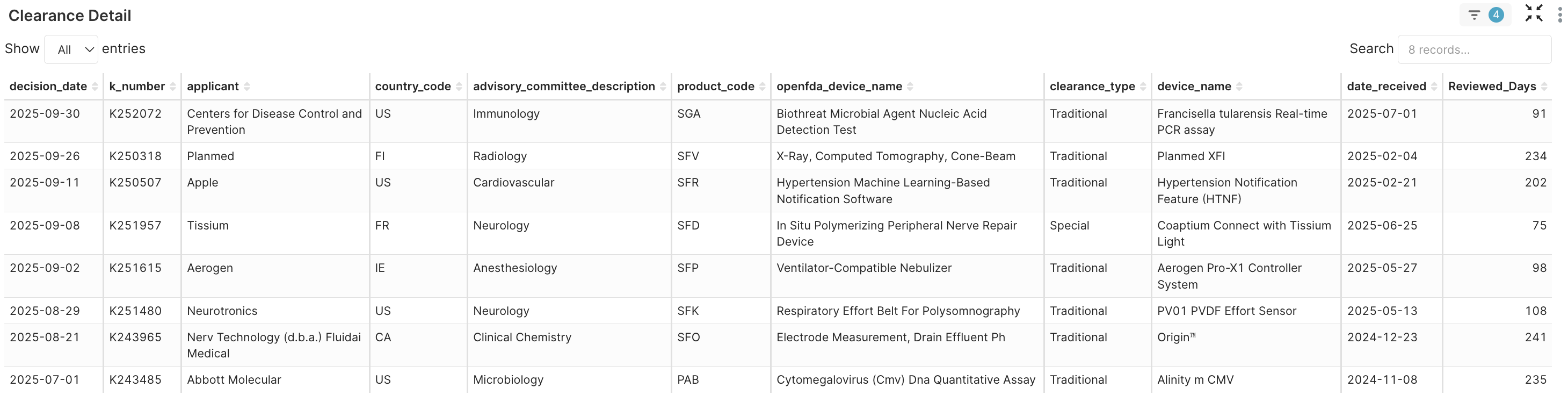The image size is (1568, 402).
Task: Sort by openfda_device_name sort icon
Action: tap(910, 87)
